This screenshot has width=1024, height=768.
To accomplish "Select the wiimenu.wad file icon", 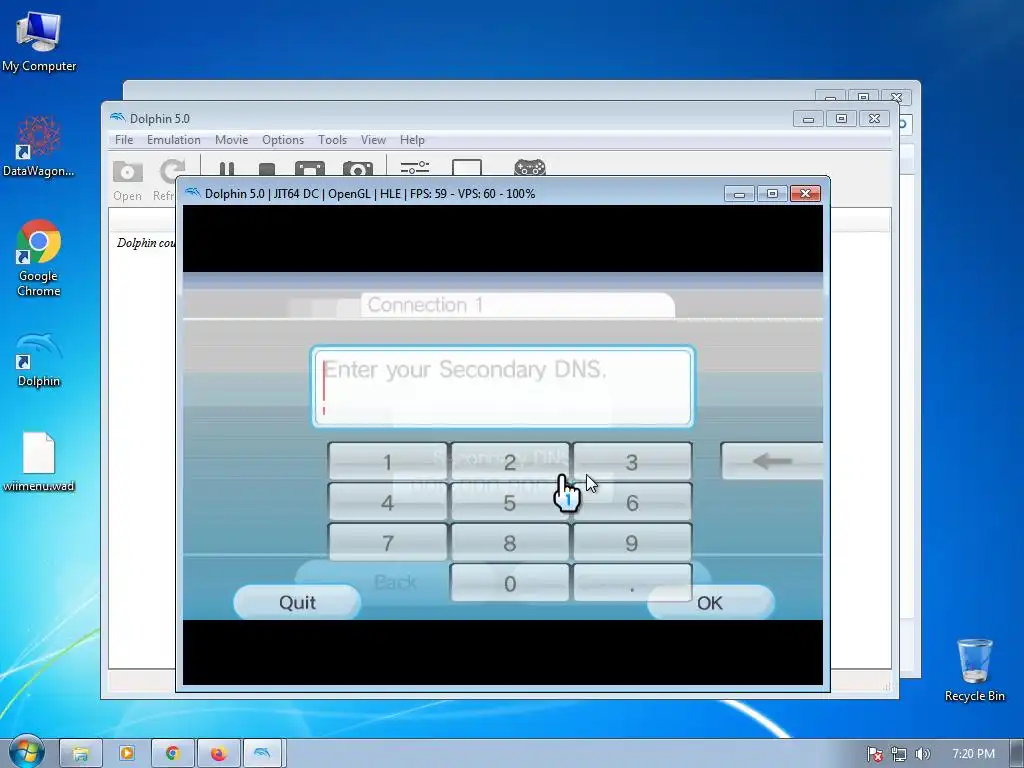I will [39, 462].
